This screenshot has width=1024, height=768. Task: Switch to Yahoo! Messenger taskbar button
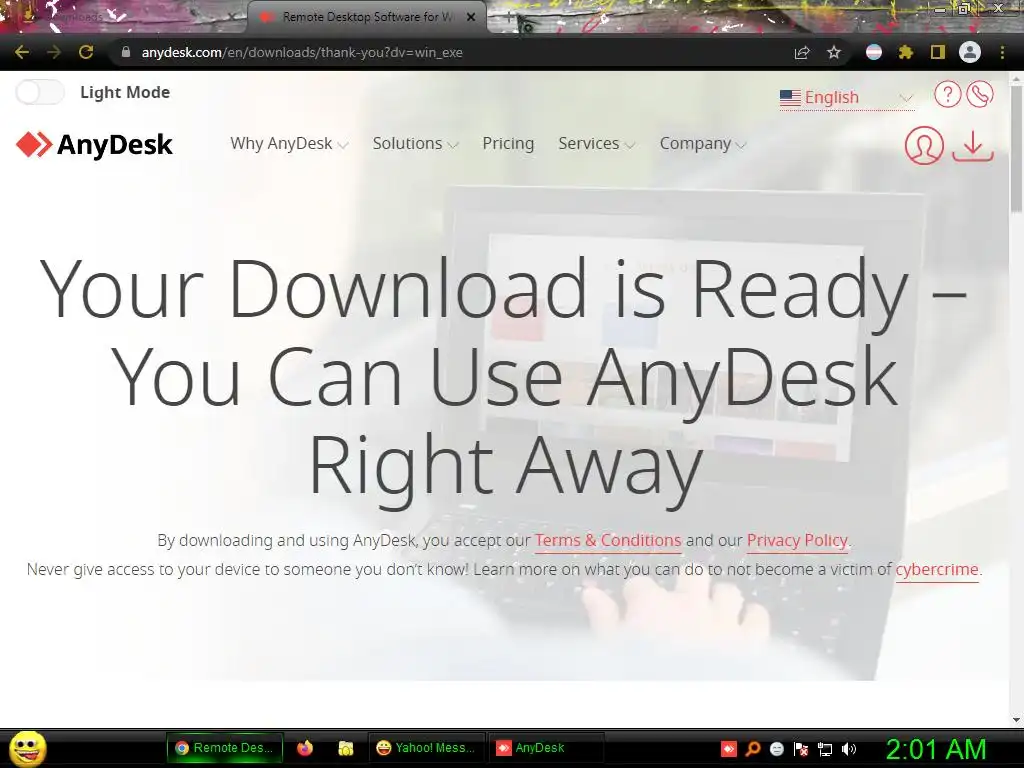point(427,748)
